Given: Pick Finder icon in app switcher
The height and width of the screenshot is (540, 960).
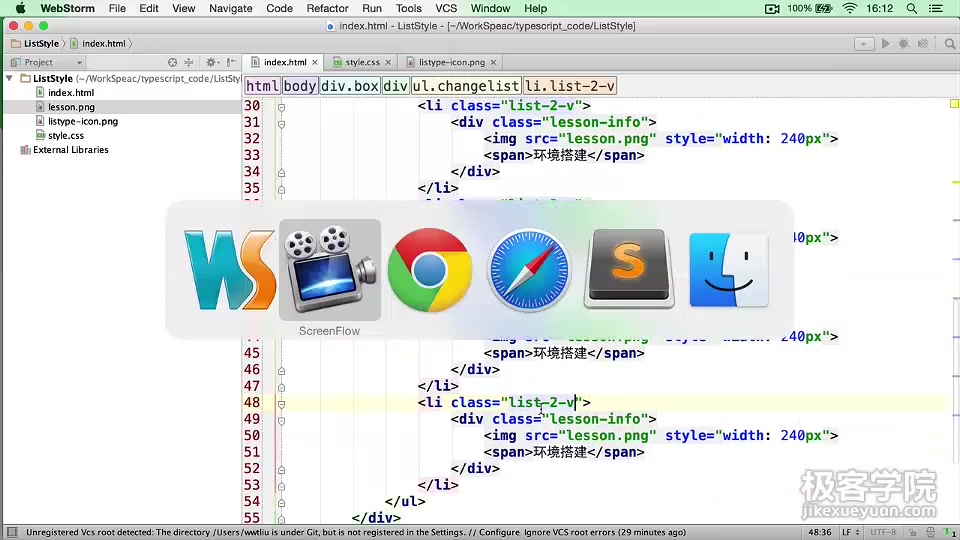Looking at the screenshot, I should coord(729,270).
